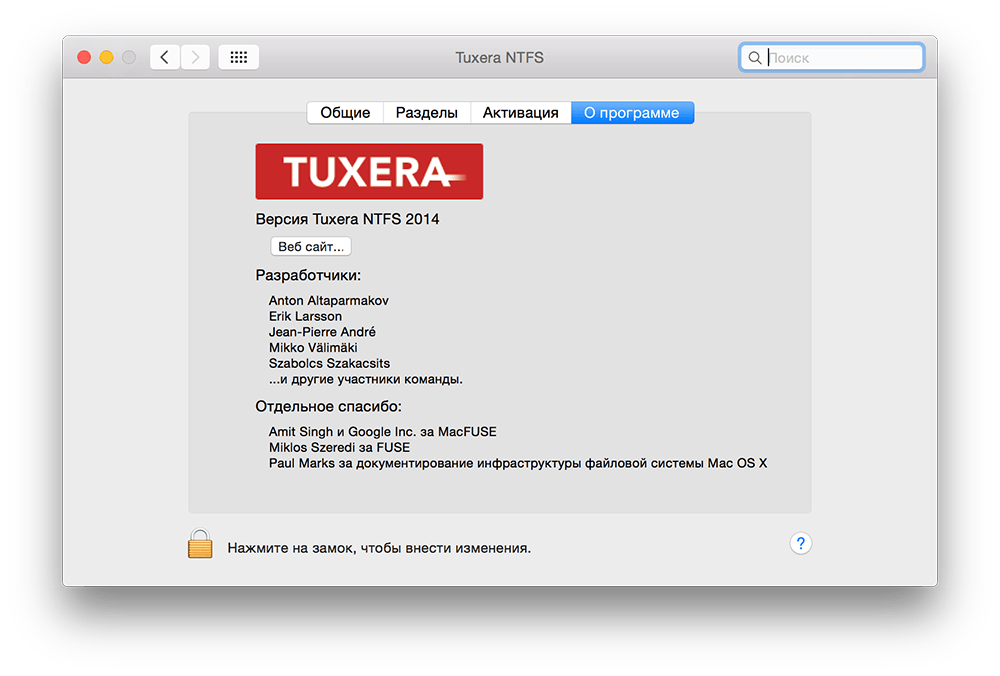Click the name Anton Altaparmakov
1000x676 pixels.
coord(328,300)
